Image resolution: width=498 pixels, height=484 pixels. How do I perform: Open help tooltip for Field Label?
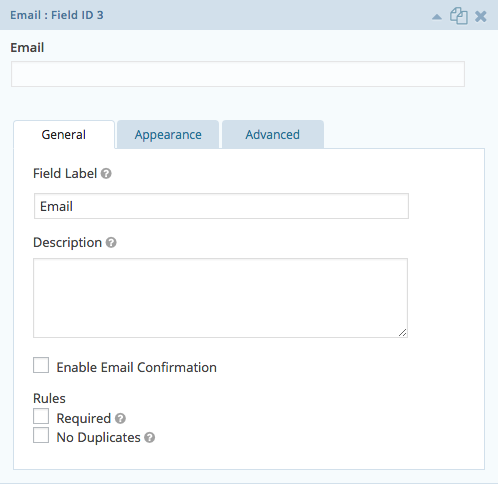click(x=106, y=174)
